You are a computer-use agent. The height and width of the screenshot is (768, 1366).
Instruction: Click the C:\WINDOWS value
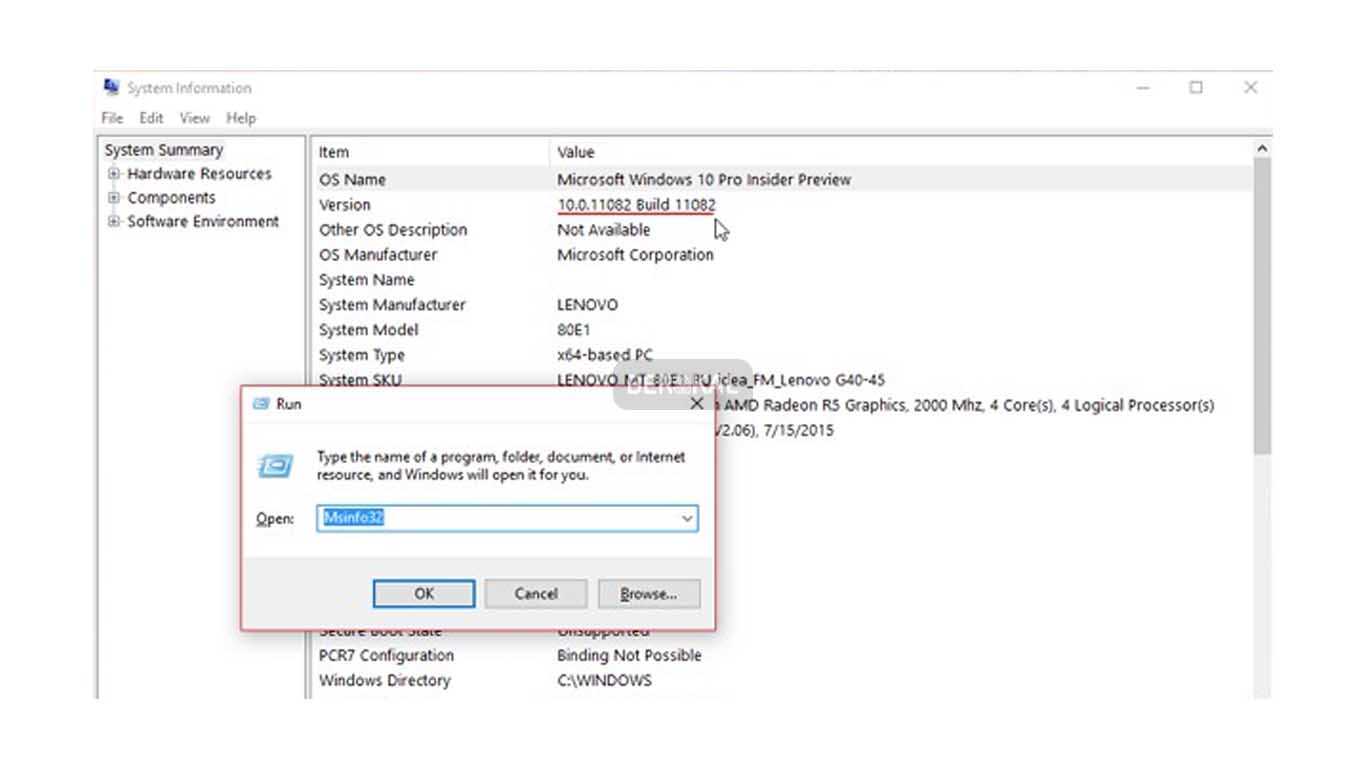[604, 681]
